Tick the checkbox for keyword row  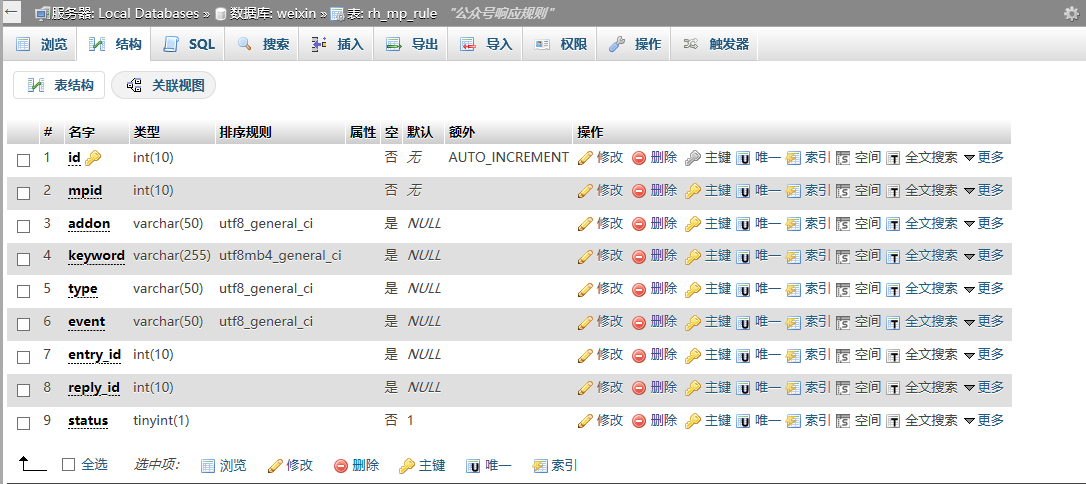pos(24,259)
